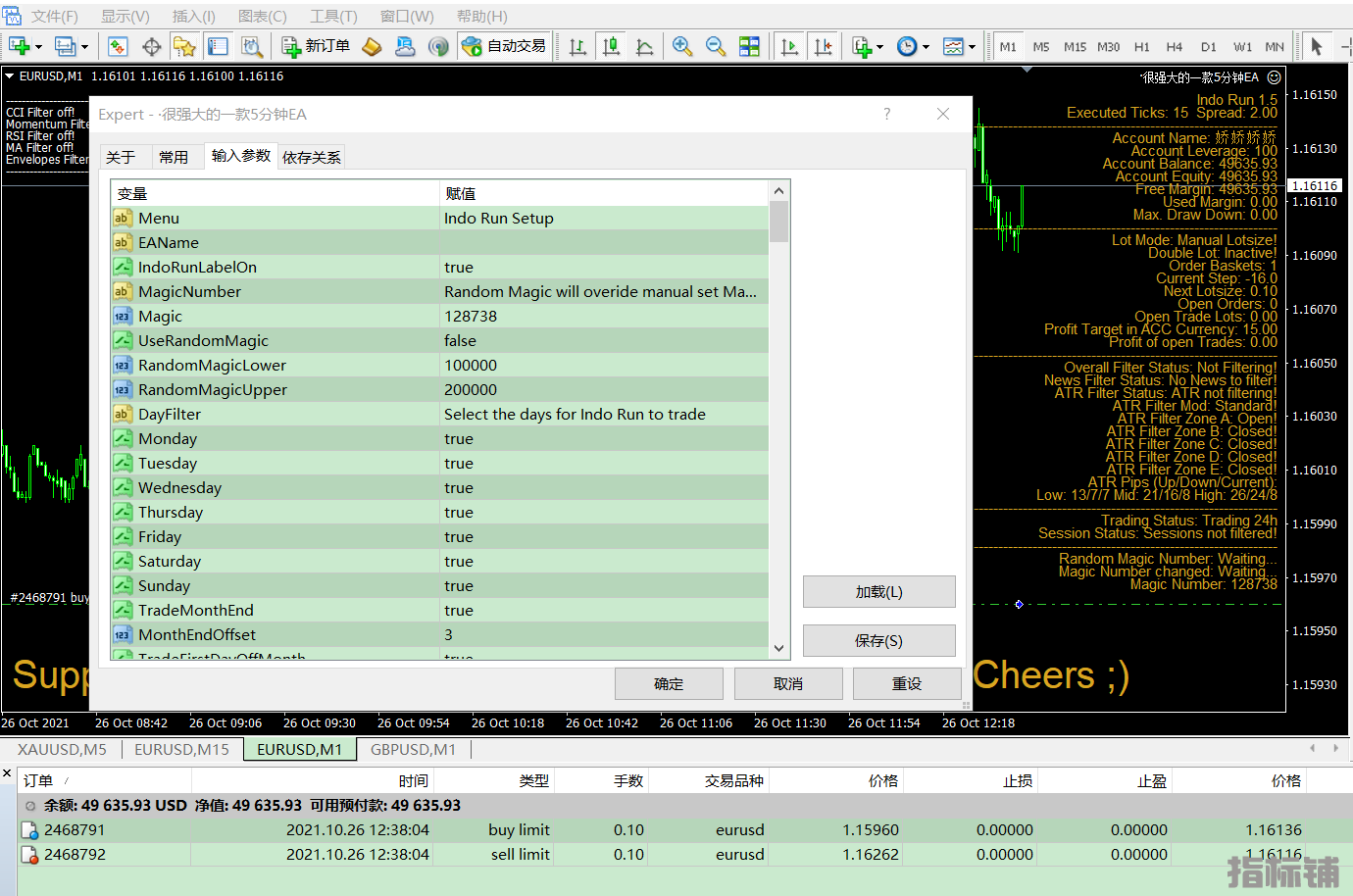Screen dimensions: 1353x896
Task: Toggle the AutoTrading (自动交易) button
Action: coord(504,46)
